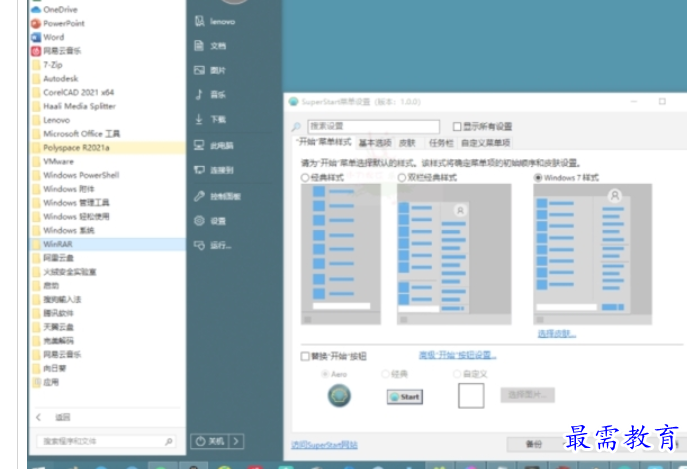Image resolution: width=687 pixels, height=469 pixels.
Task: Switch to the 自定义菜单项 tab
Action: pyautogui.click(x=485, y=143)
